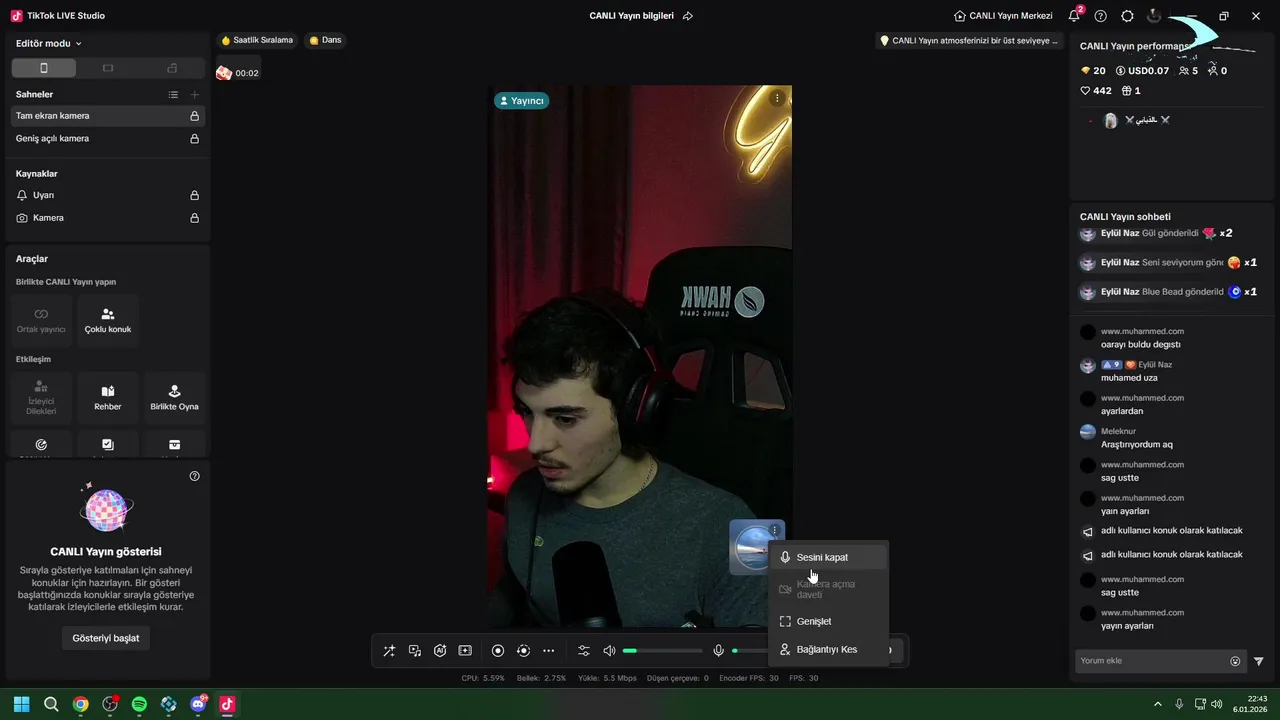Select the Geniş açılı kamera scene
This screenshot has height=720, width=1280.
tap(108, 139)
